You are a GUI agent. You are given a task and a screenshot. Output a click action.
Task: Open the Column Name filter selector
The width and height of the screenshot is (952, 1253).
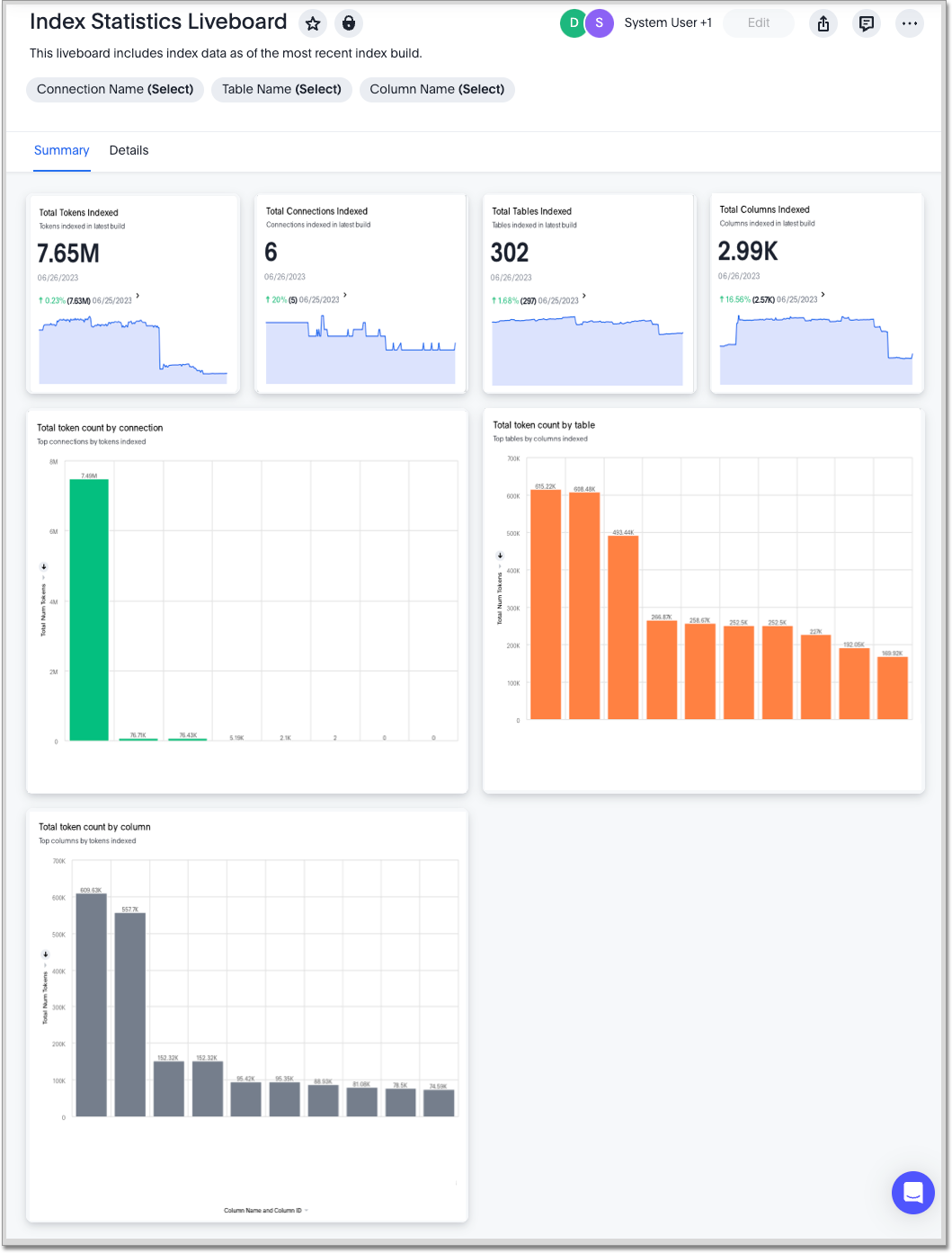point(437,89)
